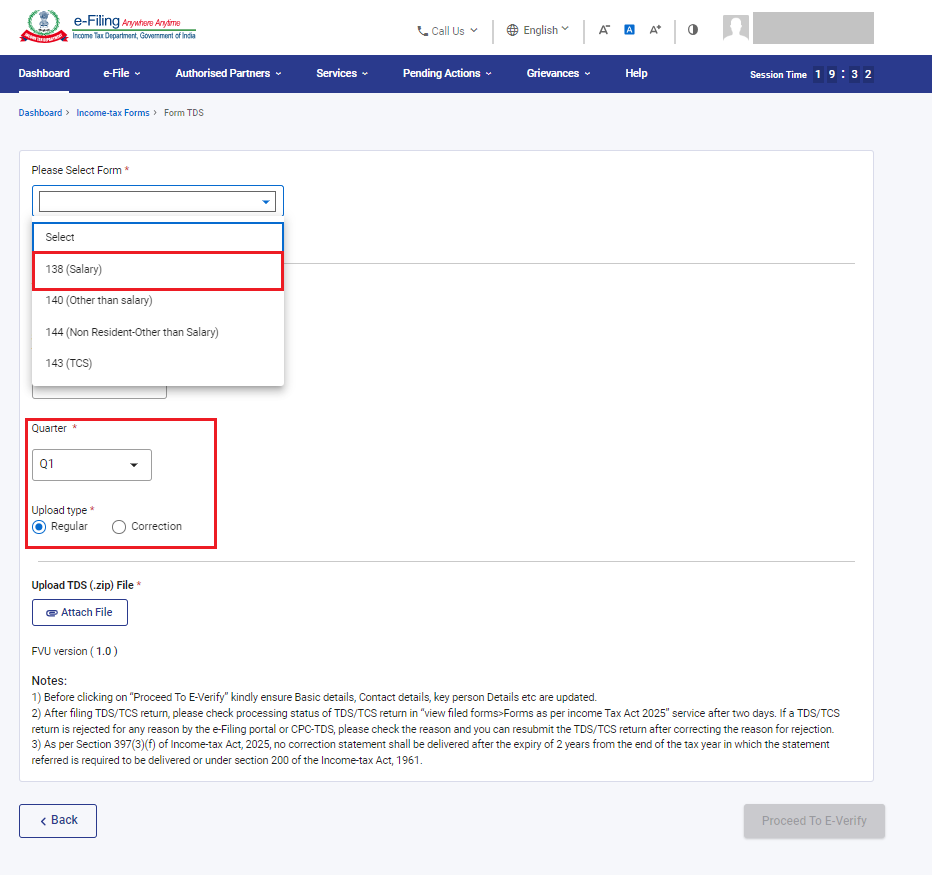Click the e-Filing portal logo
Image resolution: width=932 pixels, height=875 pixels.
point(108,27)
